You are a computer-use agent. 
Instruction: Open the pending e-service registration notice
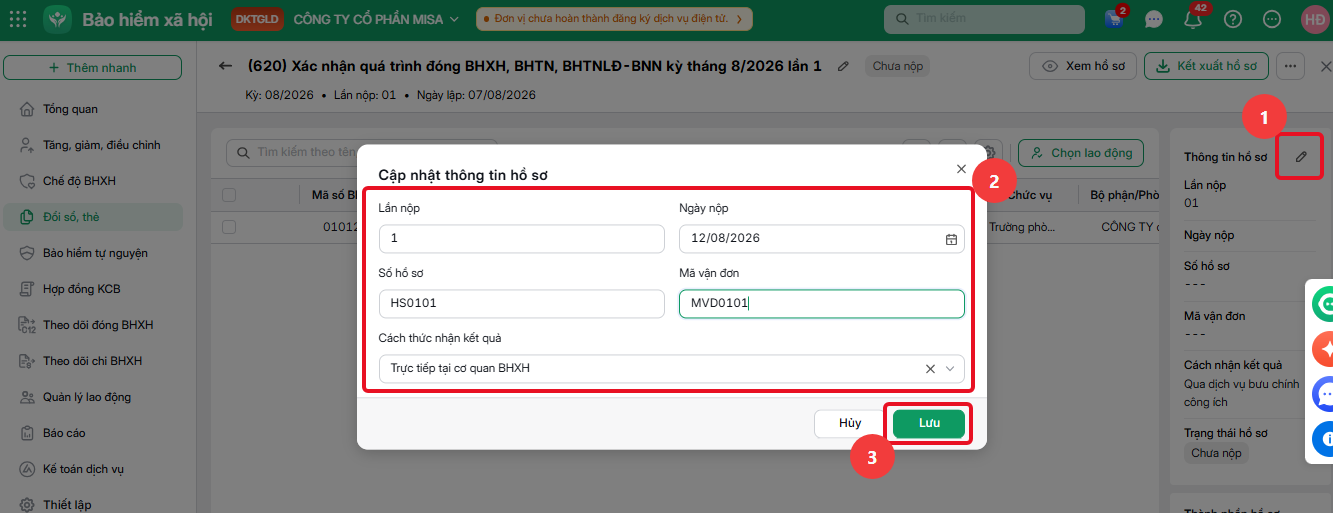click(613, 19)
